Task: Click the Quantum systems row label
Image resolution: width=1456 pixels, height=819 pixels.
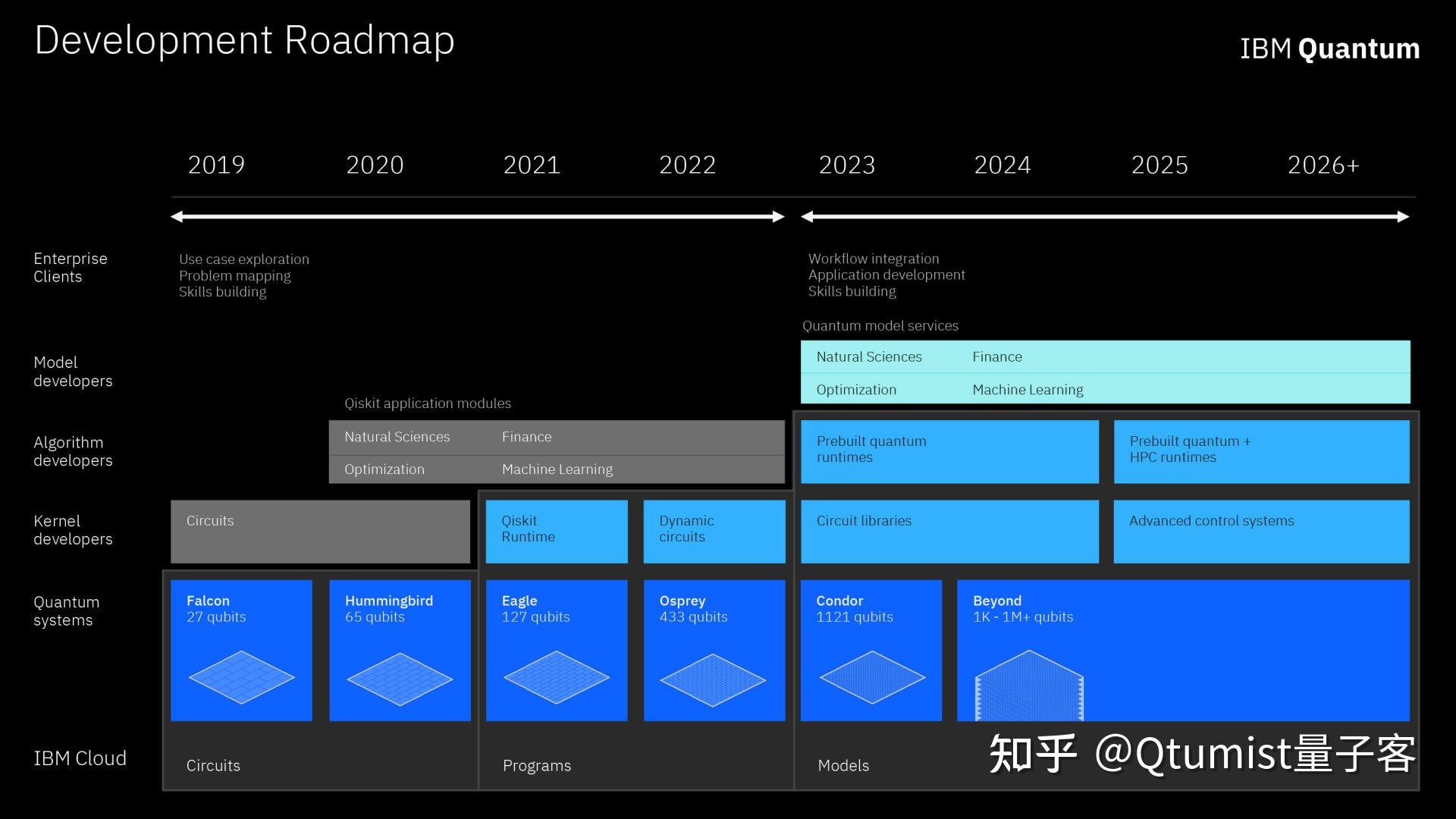Action: point(66,611)
